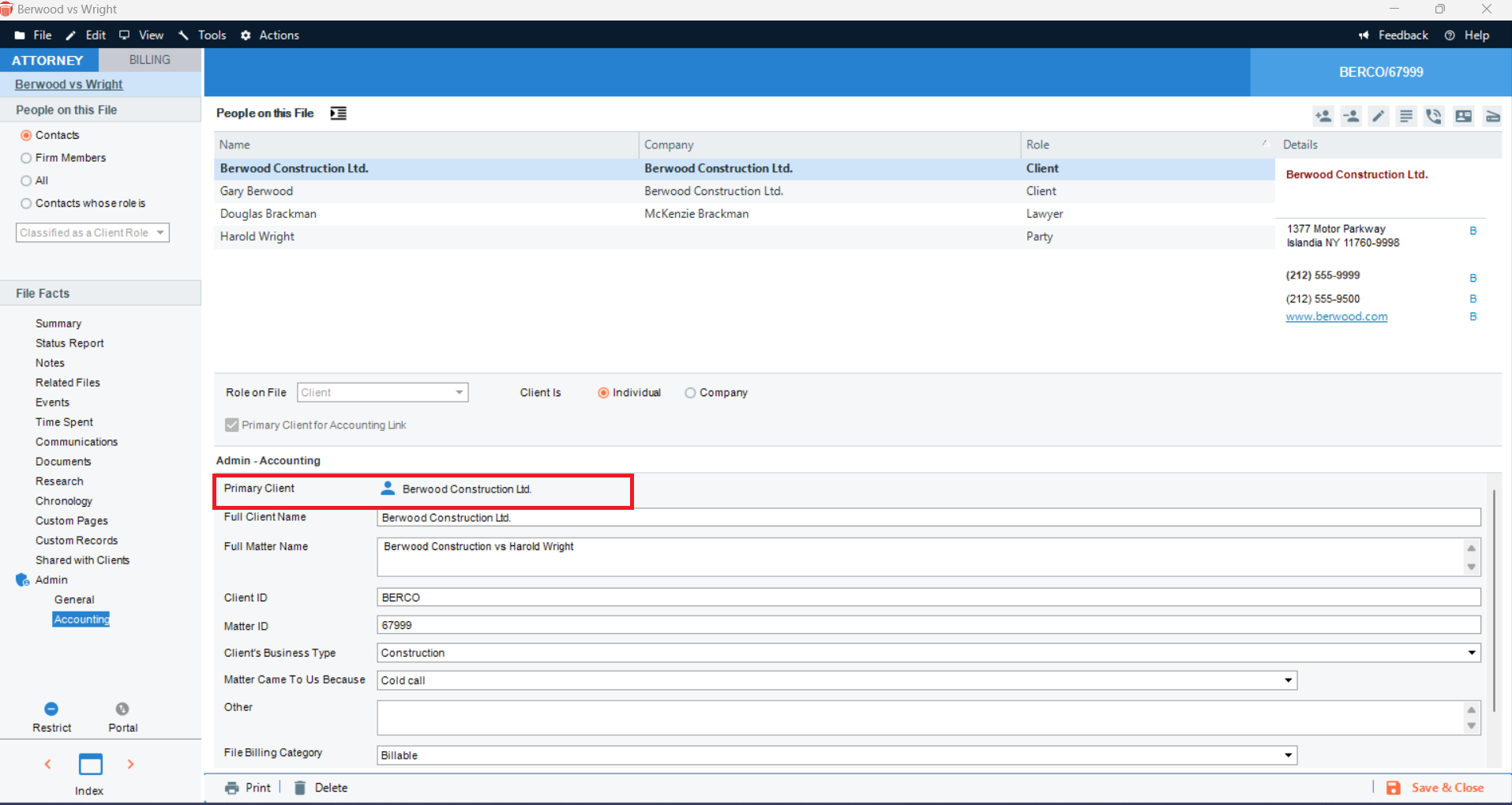Click the Delete button label
Screen dimensions: 1512x805
pos(331,788)
